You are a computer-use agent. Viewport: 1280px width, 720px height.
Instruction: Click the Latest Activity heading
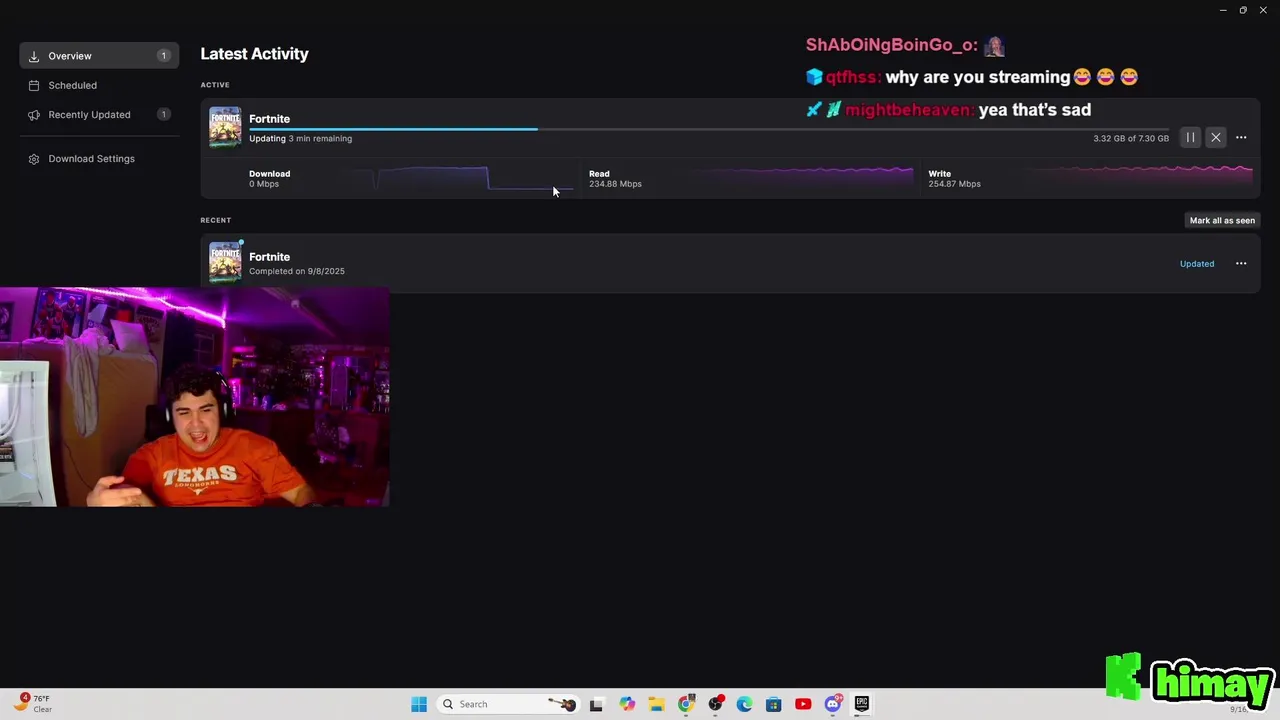pyautogui.click(x=254, y=54)
